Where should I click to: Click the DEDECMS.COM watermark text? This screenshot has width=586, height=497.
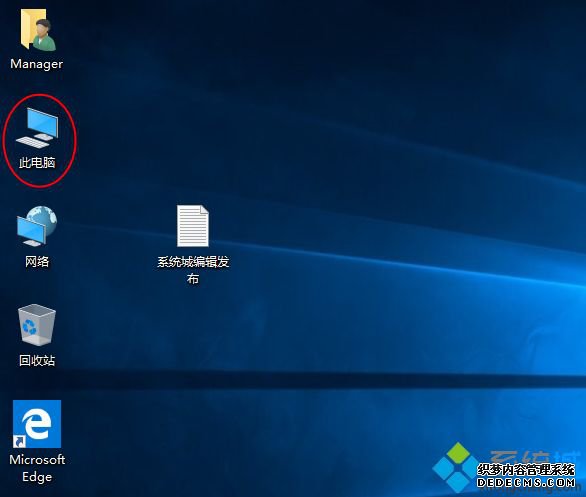[526, 482]
